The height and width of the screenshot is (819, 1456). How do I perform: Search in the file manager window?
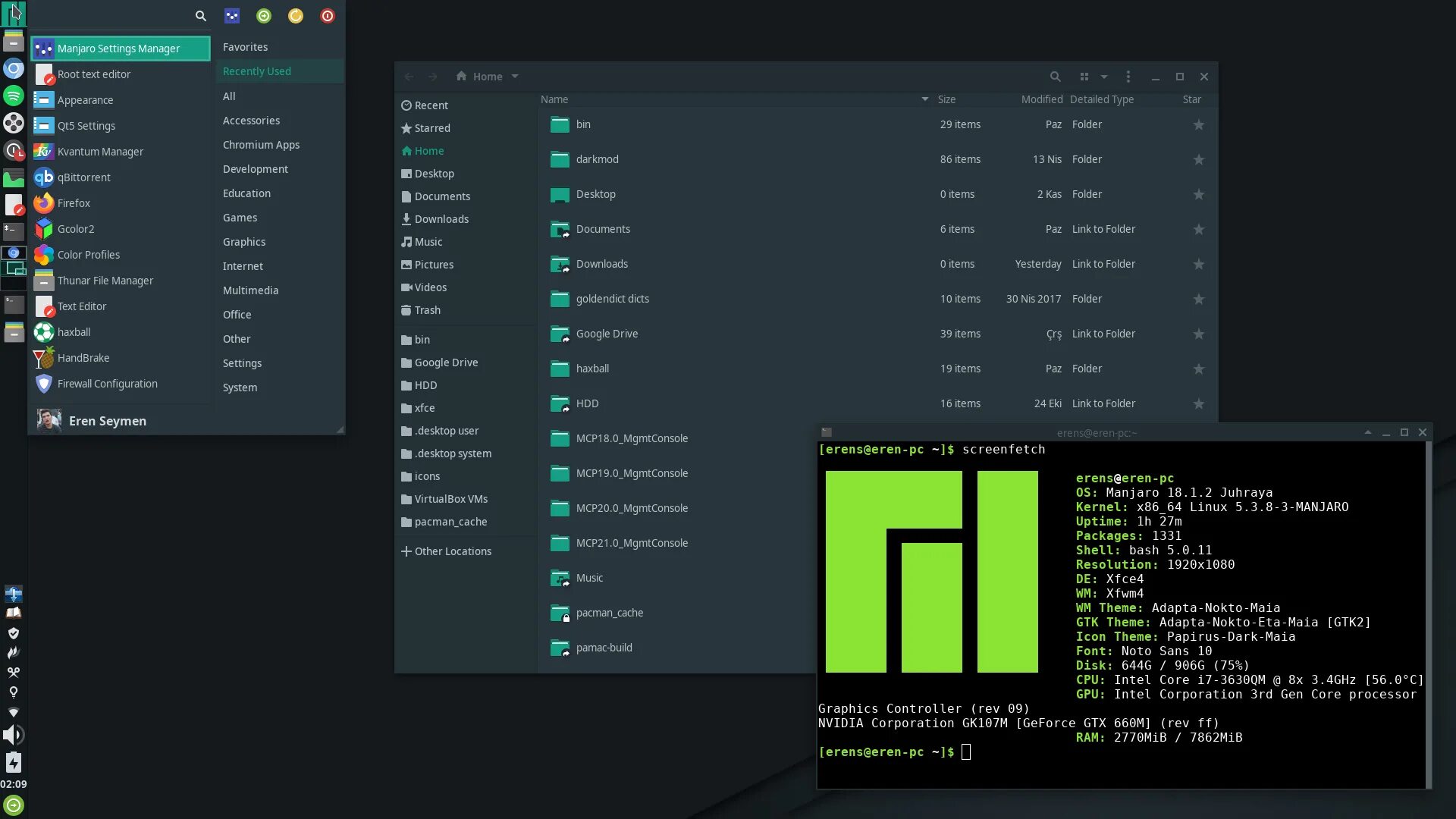[1055, 77]
